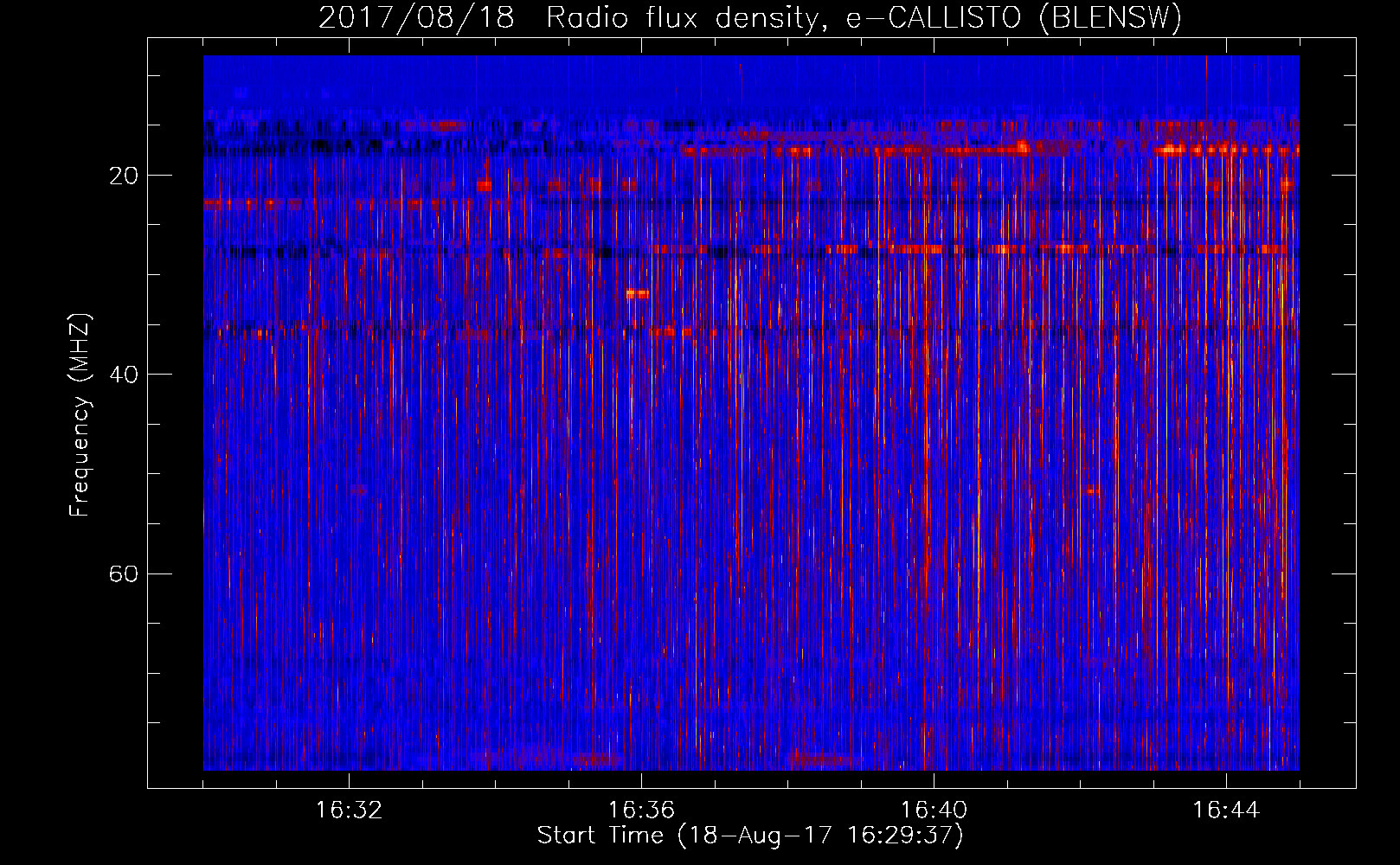1400x865 pixels.
Task: Click the 16:36 time tick label
Action: pyautogui.click(x=641, y=811)
